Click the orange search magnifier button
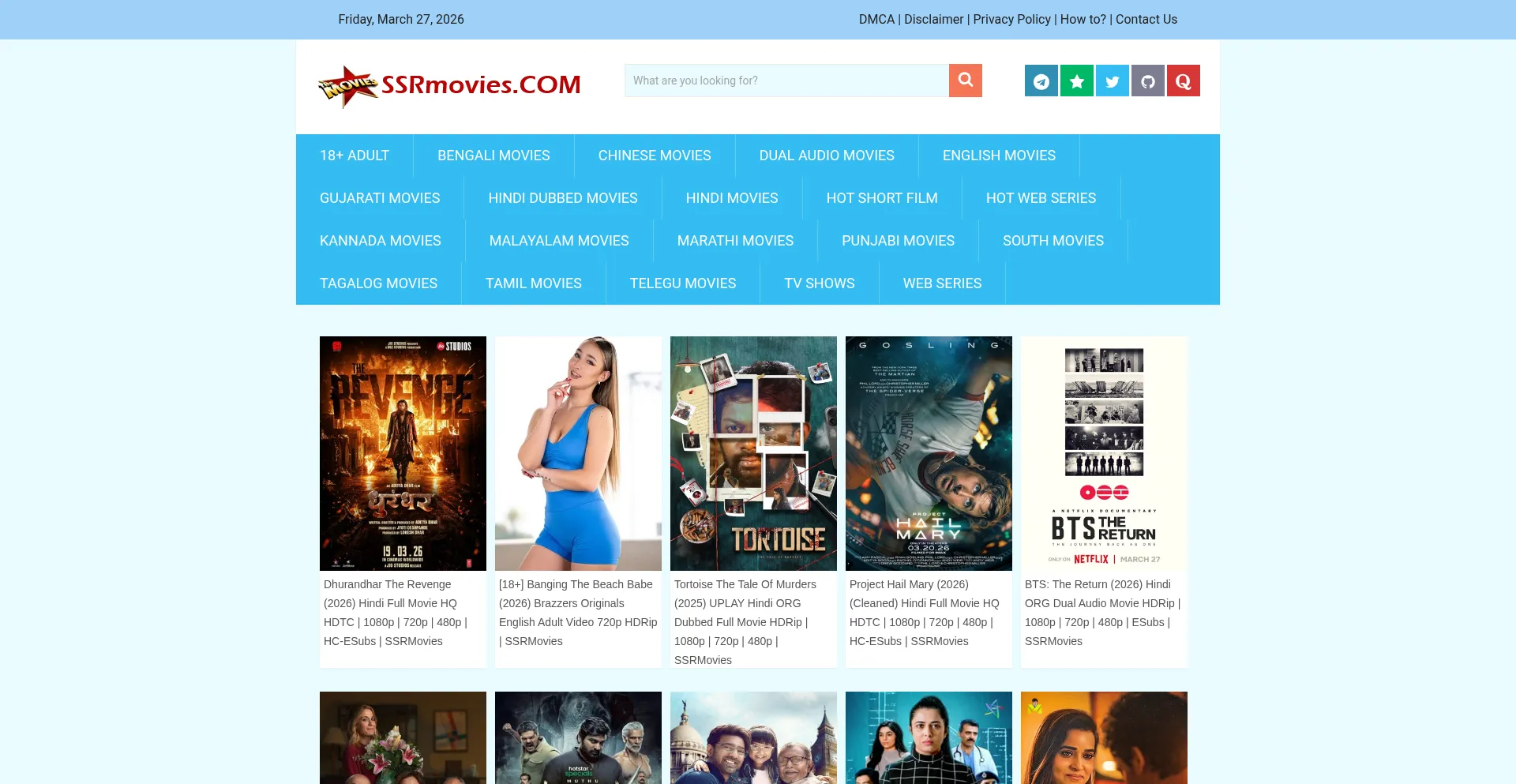Viewport: 1516px width, 784px height. click(x=965, y=81)
